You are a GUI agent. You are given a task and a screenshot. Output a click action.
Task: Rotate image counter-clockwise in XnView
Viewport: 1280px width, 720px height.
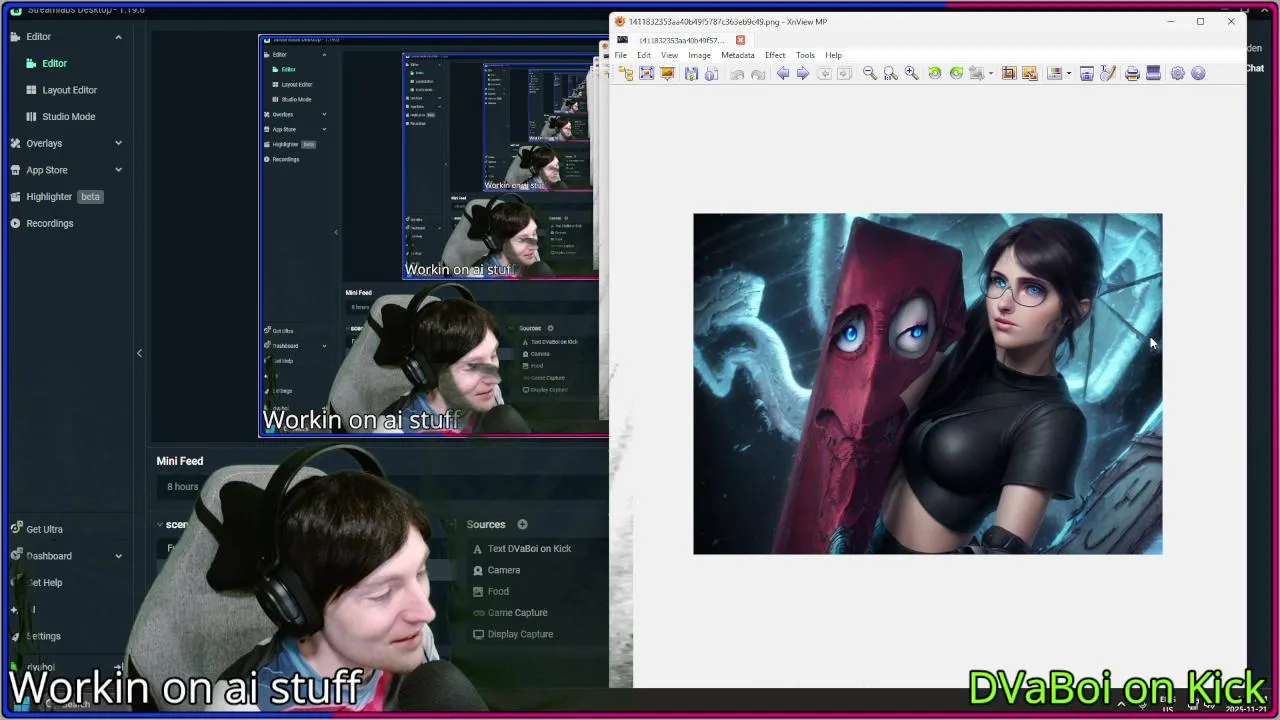tap(935, 73)
